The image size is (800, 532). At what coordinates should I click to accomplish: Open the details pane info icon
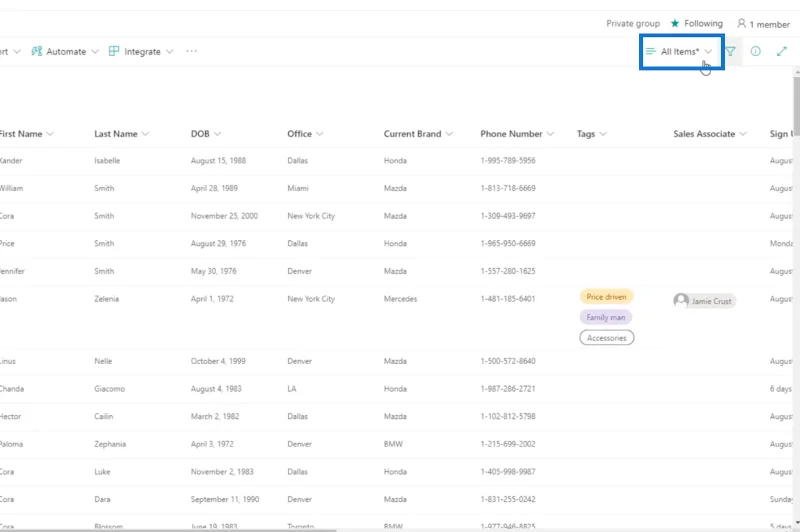point(756,51)
